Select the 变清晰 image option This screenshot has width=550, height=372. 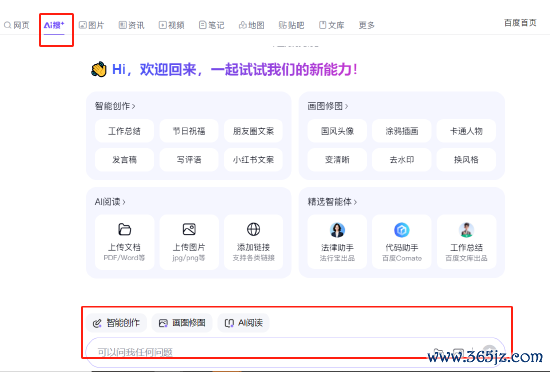click(337, 160)
